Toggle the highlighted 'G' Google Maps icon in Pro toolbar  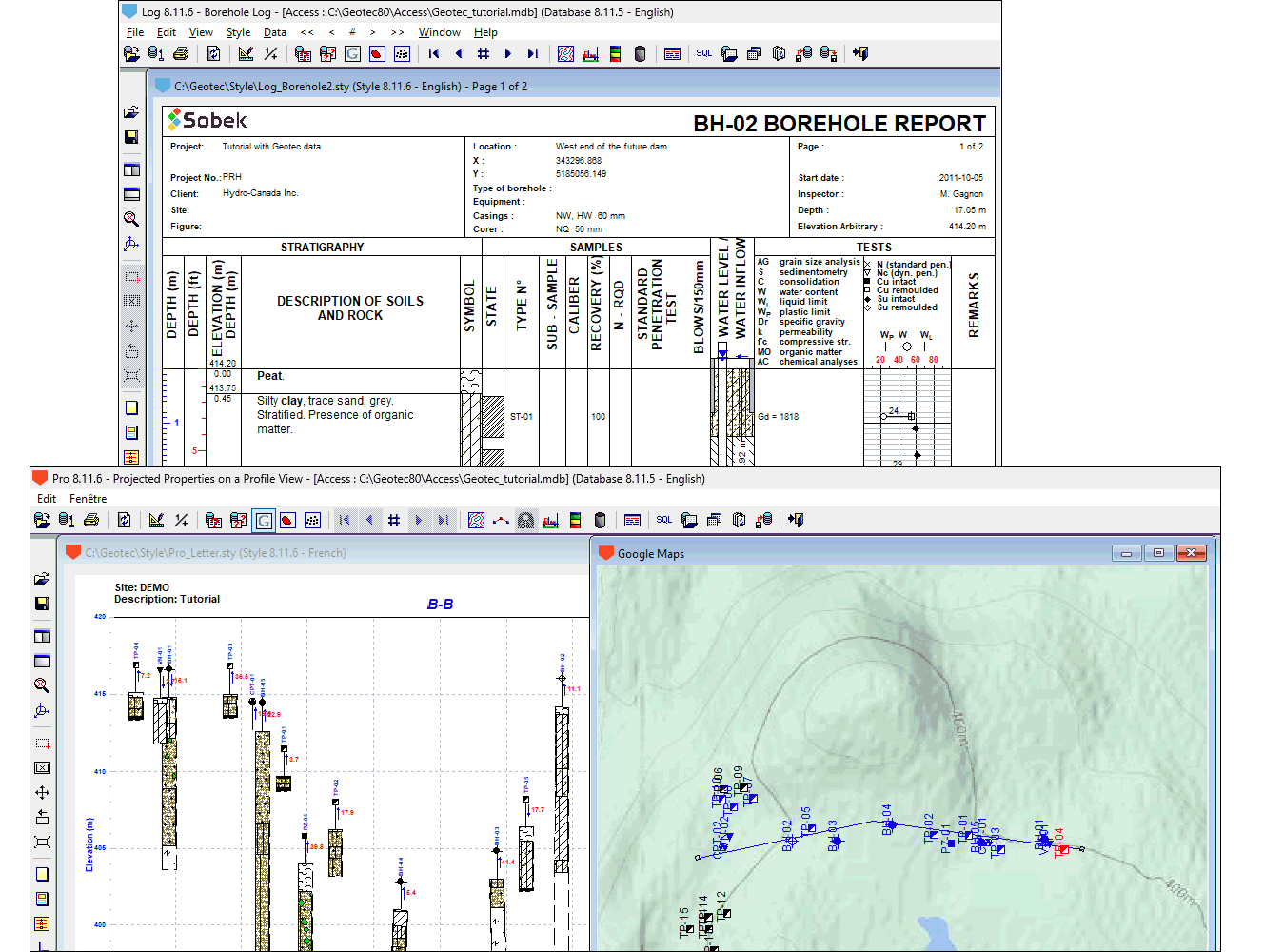click(x=263, y=521)
